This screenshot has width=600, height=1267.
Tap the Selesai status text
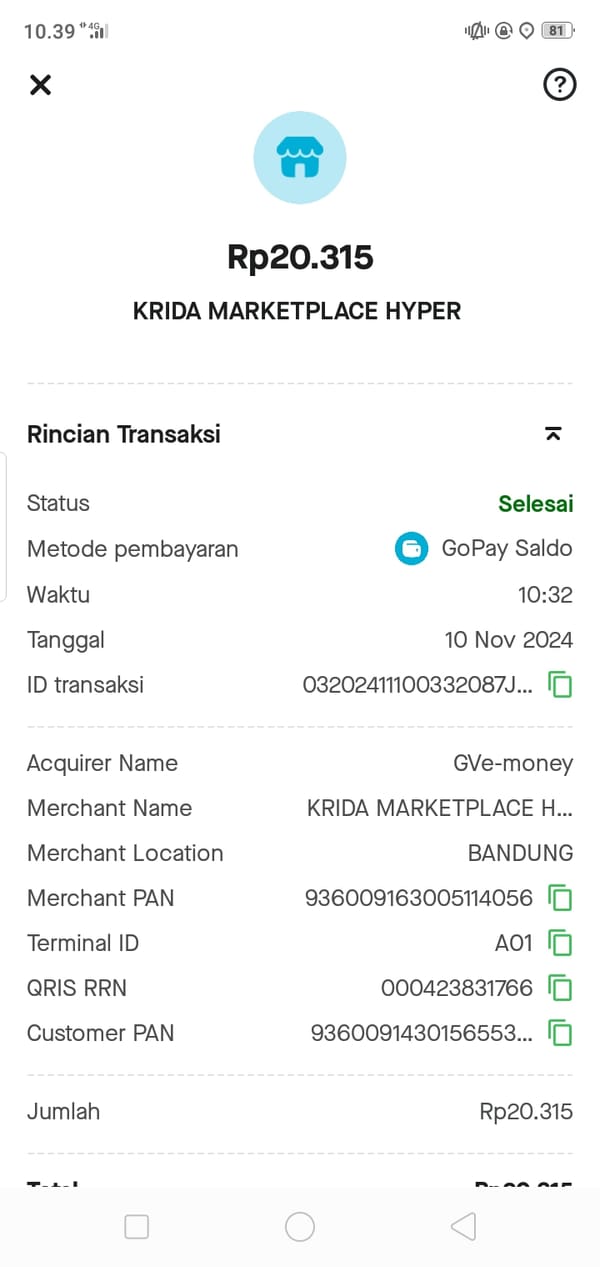[x=535, y=504]
